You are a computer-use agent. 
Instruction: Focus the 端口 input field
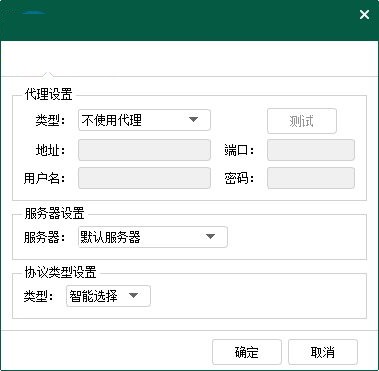pyautogui.click(x=311, y=150)
